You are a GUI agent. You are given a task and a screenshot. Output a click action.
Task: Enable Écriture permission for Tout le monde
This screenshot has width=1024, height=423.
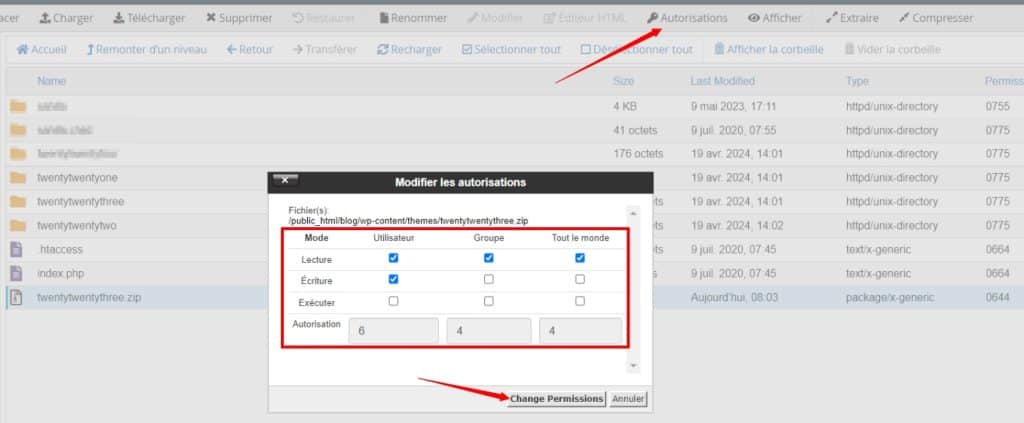coord(580,279)
